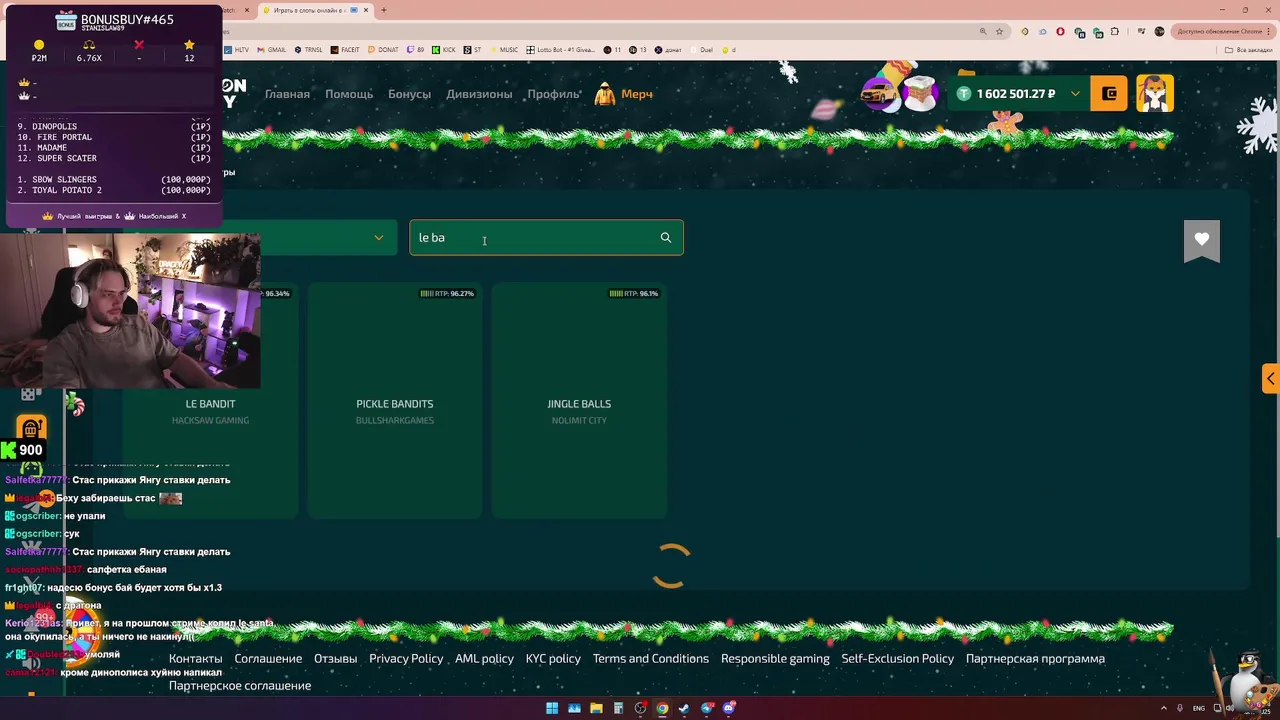Screen dimensions: 1280x720
Task: Open Windows Start button
Action: [x=552, y=708]
